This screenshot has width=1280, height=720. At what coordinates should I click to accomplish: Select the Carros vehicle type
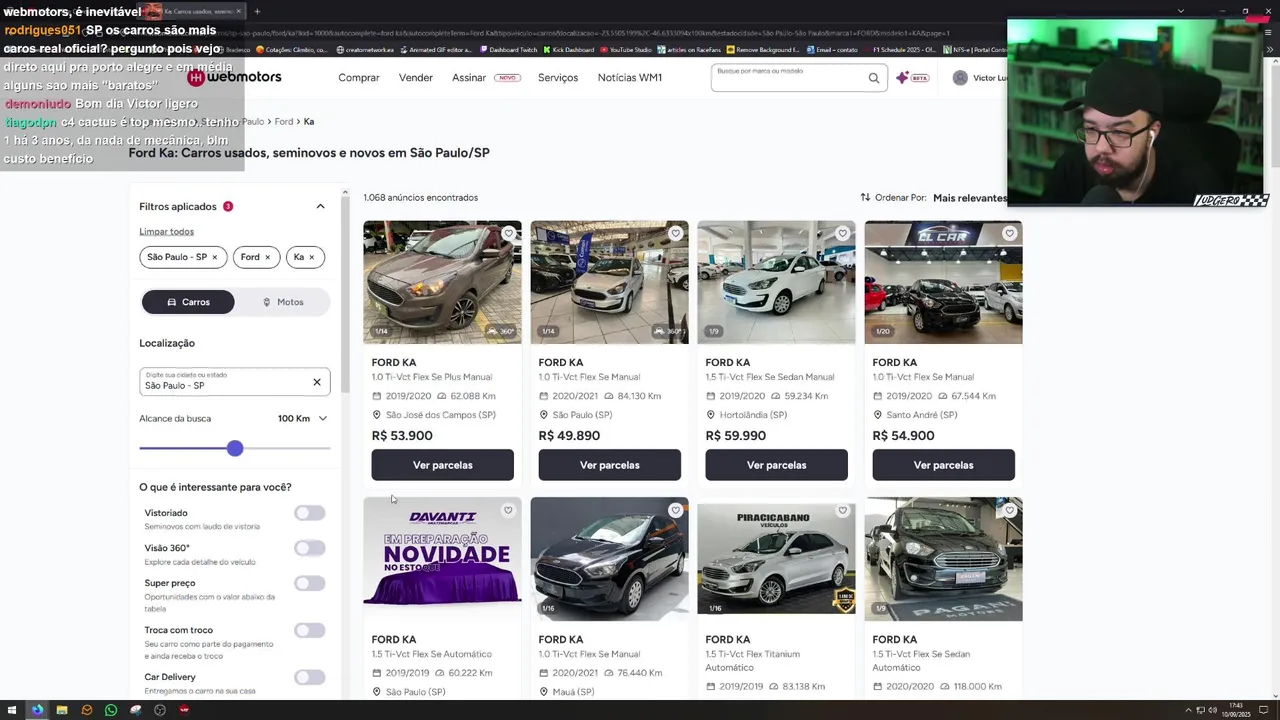[188, 302]
